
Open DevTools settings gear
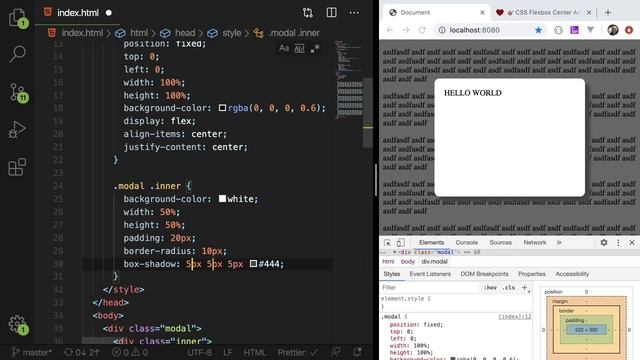(604, 242)
